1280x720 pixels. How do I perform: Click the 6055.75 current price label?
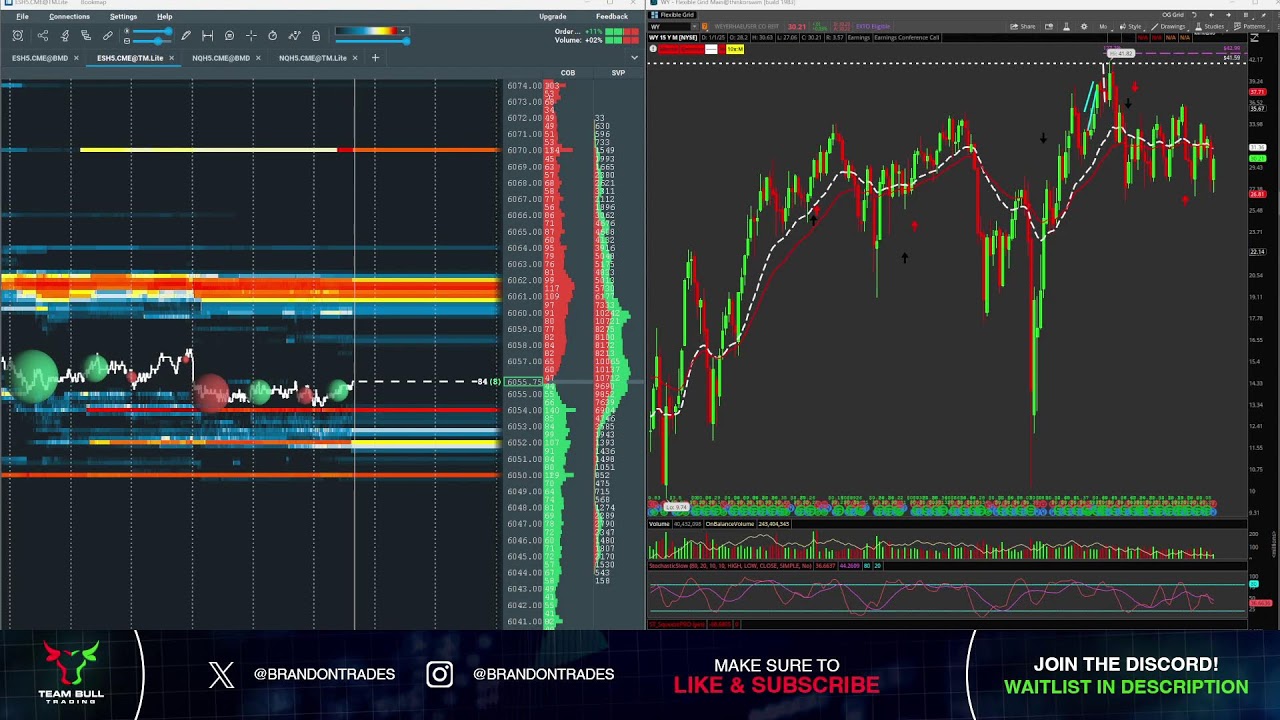524,382
